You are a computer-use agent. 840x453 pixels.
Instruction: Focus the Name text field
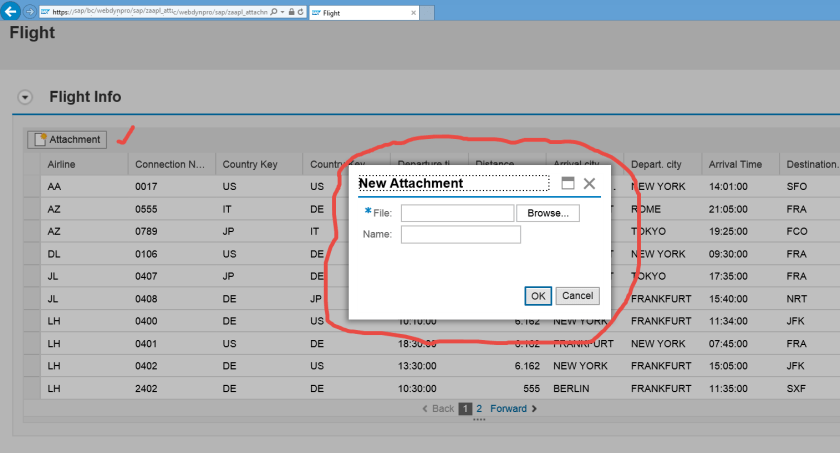pyautogui.click(x=460, y=235)
